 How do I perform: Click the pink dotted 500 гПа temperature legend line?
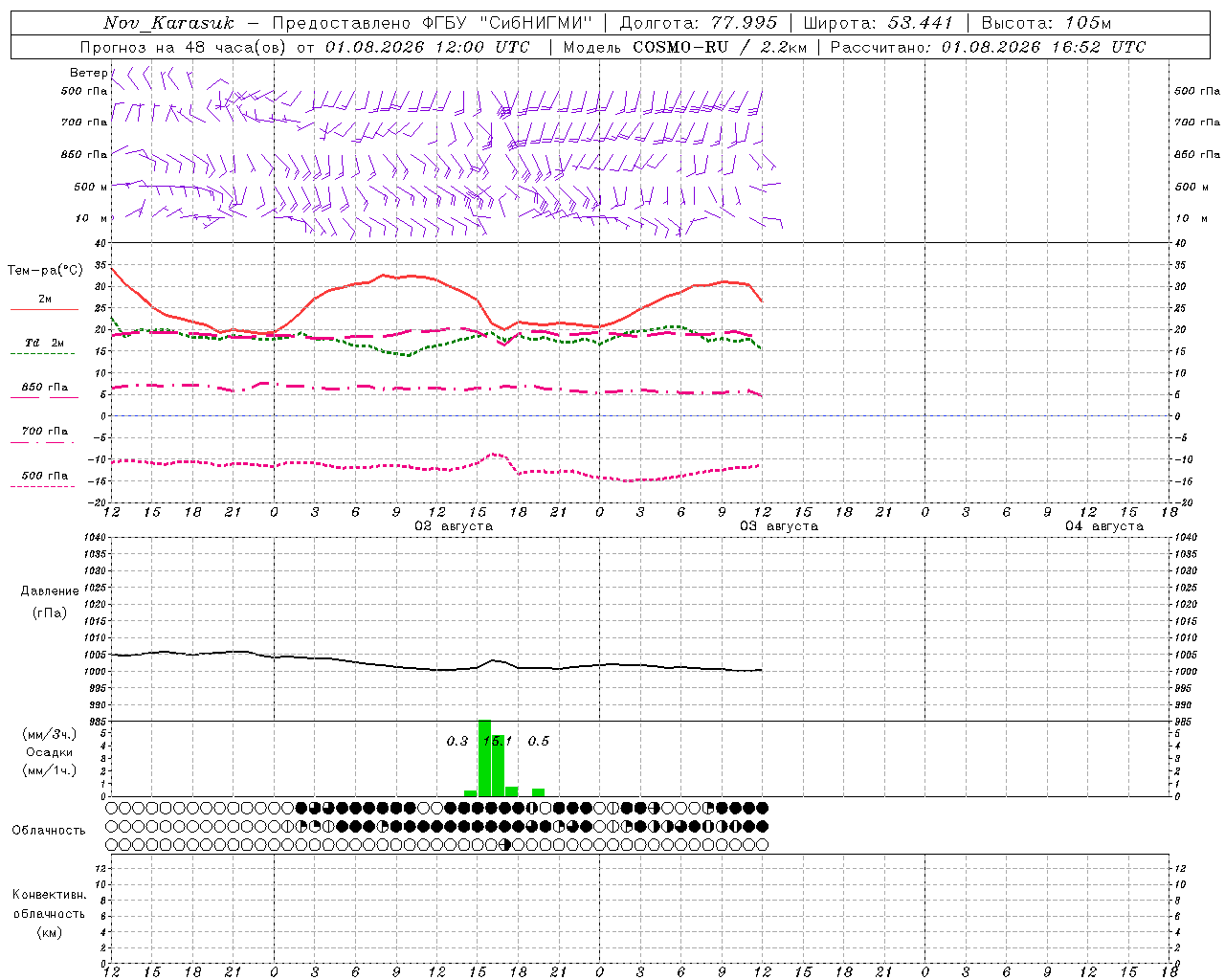click(42, 486)
